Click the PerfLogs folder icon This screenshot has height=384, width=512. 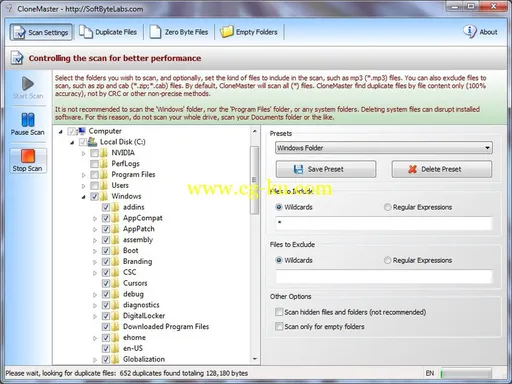click(104, 164)
